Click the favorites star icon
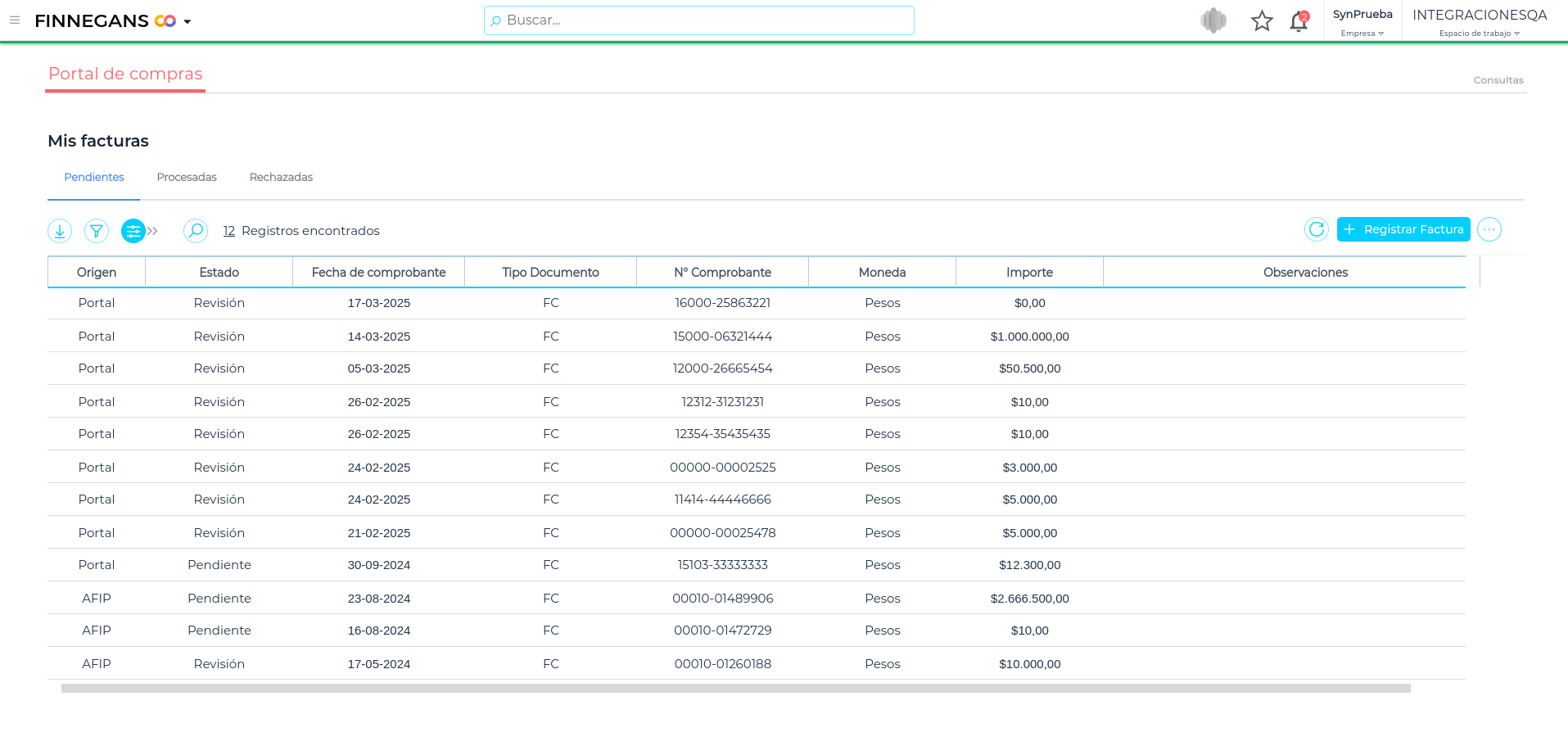Screen dimensions: 1568x746 pos(1262,21)
